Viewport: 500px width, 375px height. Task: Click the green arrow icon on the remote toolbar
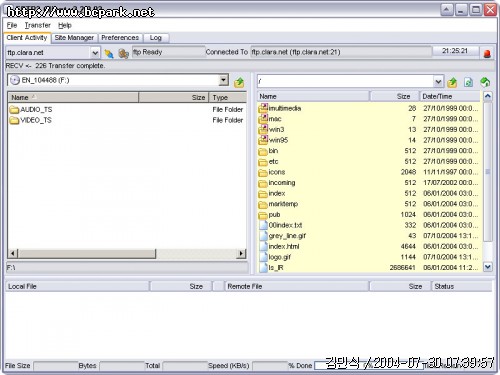click(485, 82)
